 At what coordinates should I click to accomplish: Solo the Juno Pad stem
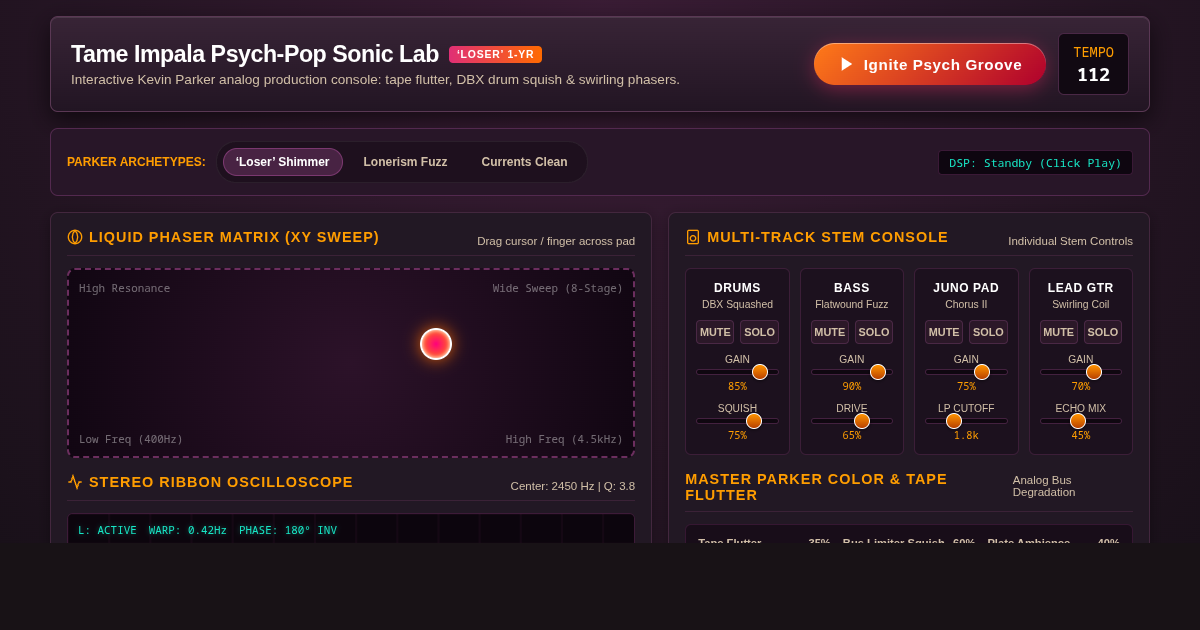(989, 332)
